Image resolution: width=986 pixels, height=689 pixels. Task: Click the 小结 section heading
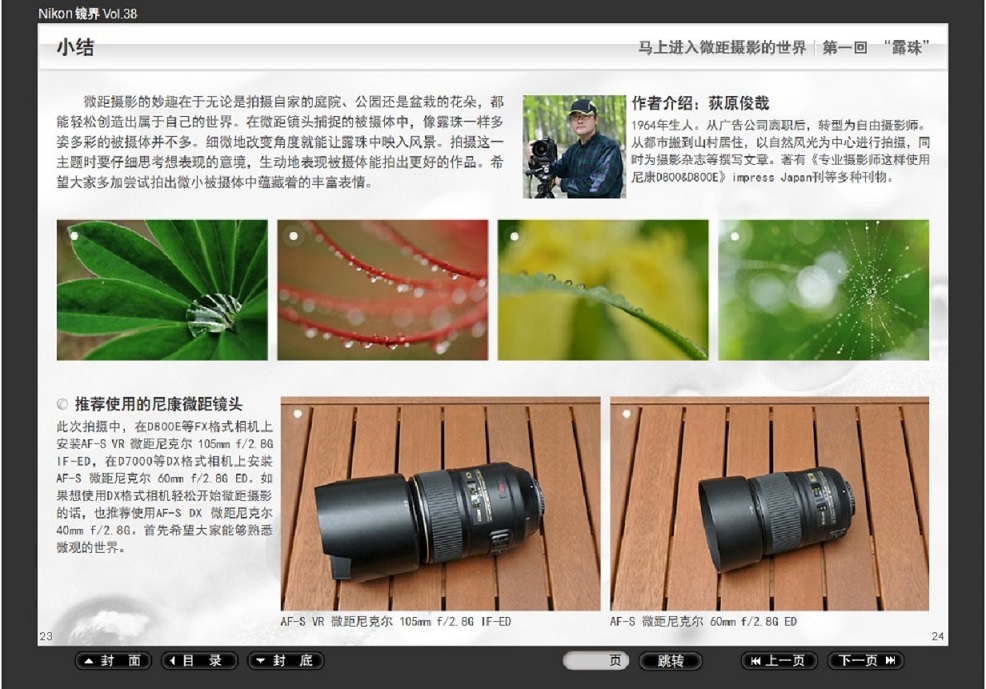[75, 48]
